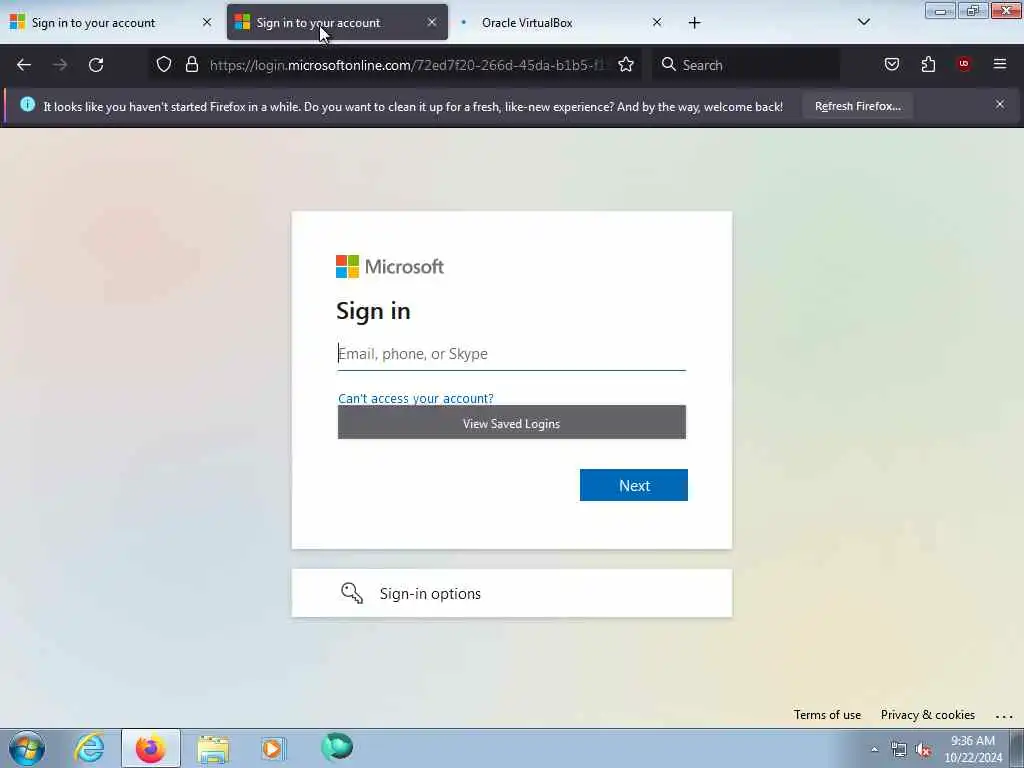This screenshot has width=1024, height=768.
Task: Dismiss the Firefox refresh notification
Action: (x=1000, y=104)
